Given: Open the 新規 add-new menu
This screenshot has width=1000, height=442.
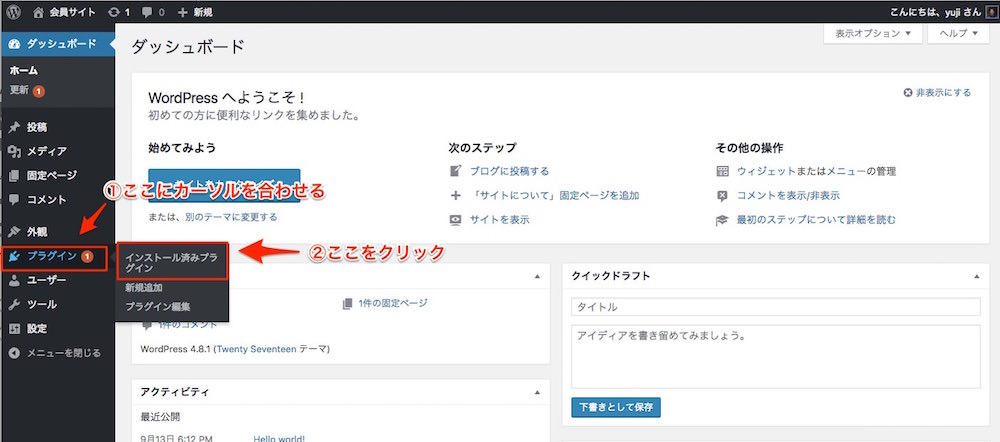Looking at the screenshot, I should [x=195, y=11].
